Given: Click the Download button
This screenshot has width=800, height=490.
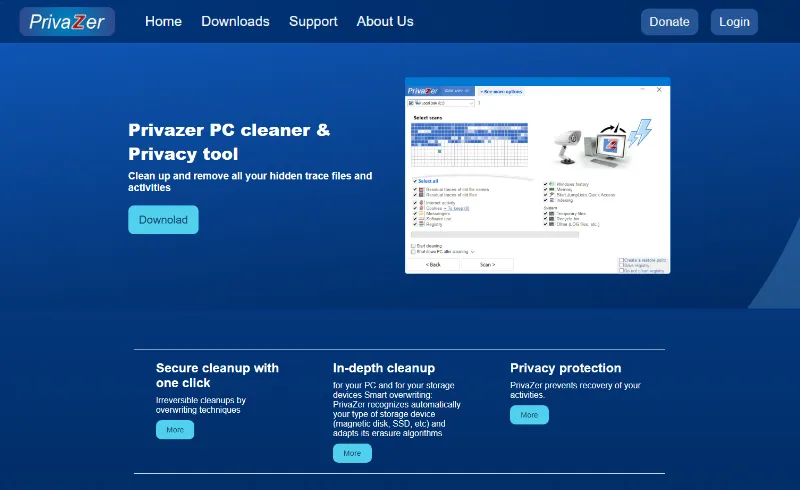Looking at the screenshot, I should (163, 219).
